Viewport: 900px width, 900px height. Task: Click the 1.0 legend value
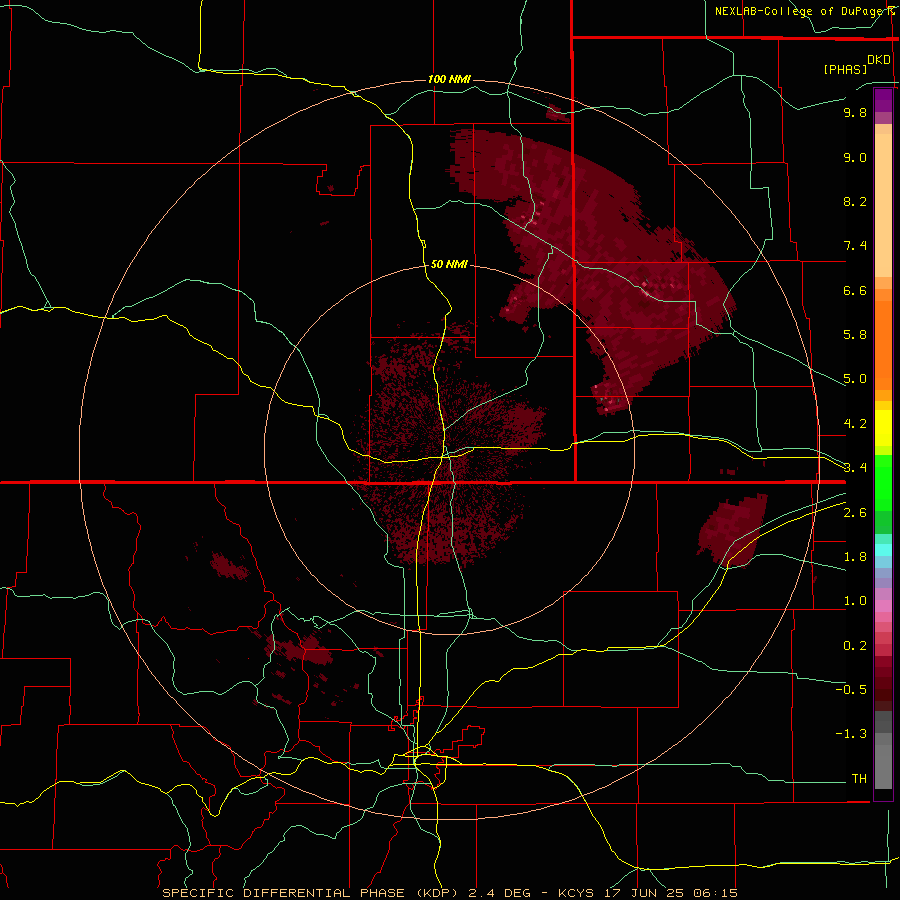tap(855, 601)
